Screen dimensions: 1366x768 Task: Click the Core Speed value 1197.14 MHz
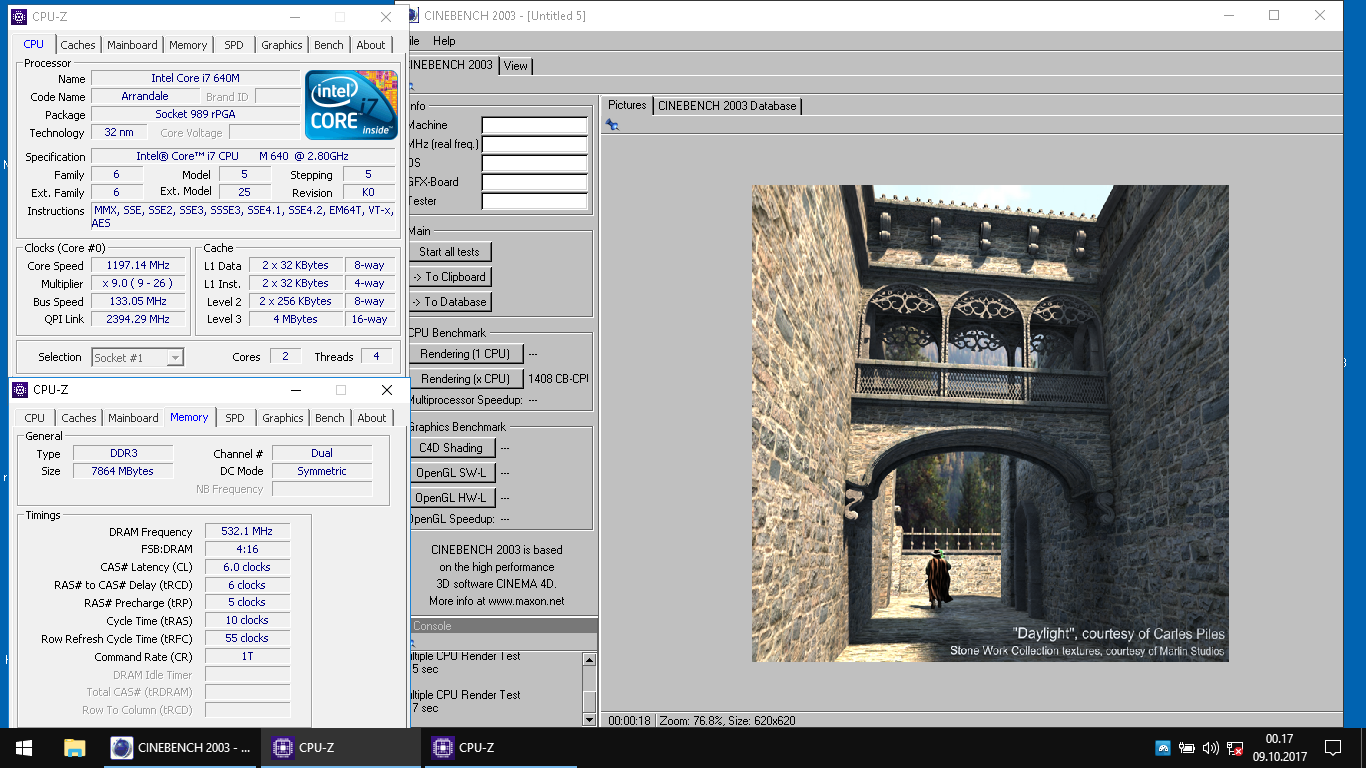(139, 265)
